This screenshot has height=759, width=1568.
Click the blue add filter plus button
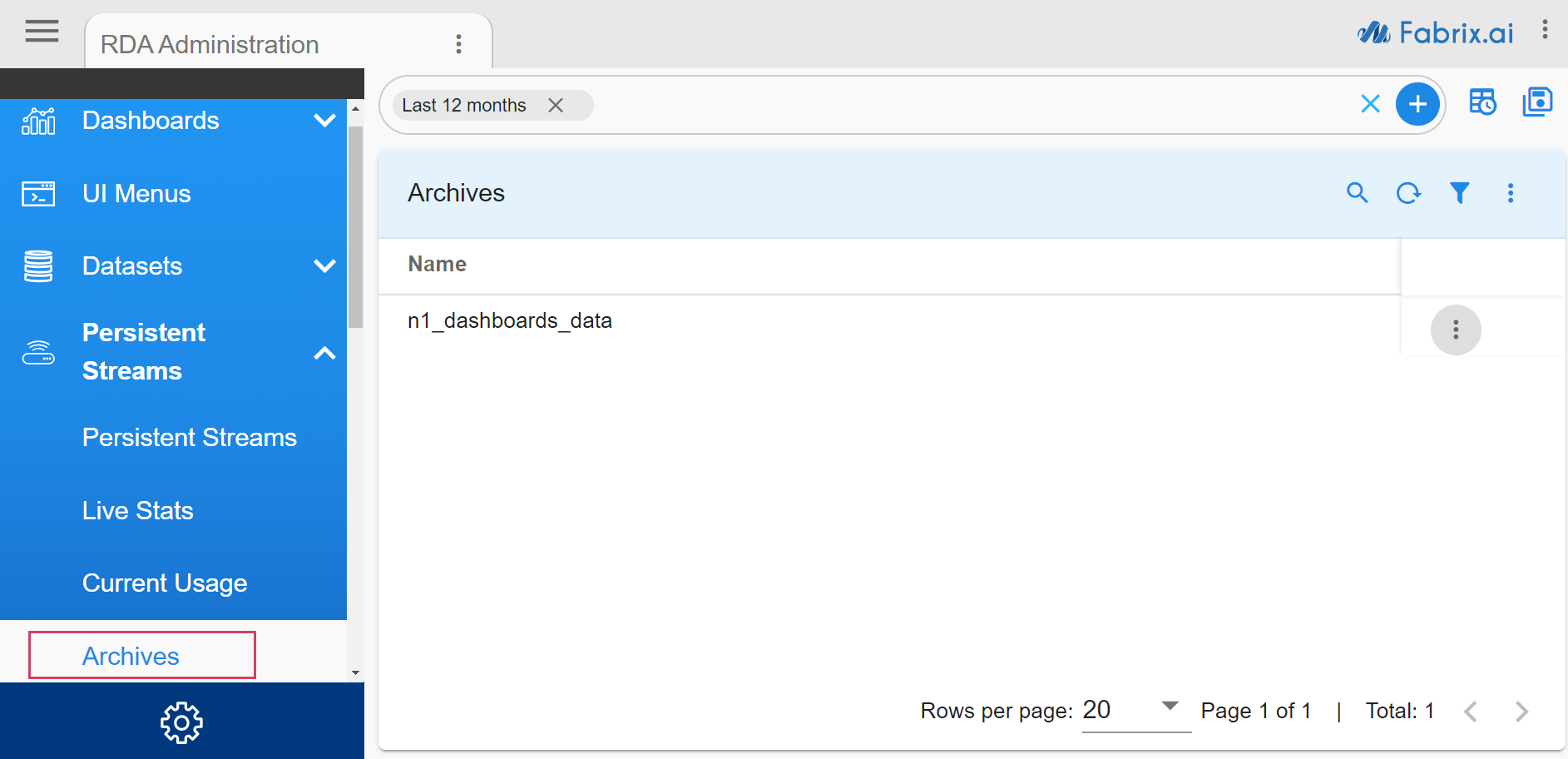coord(1417,104)
